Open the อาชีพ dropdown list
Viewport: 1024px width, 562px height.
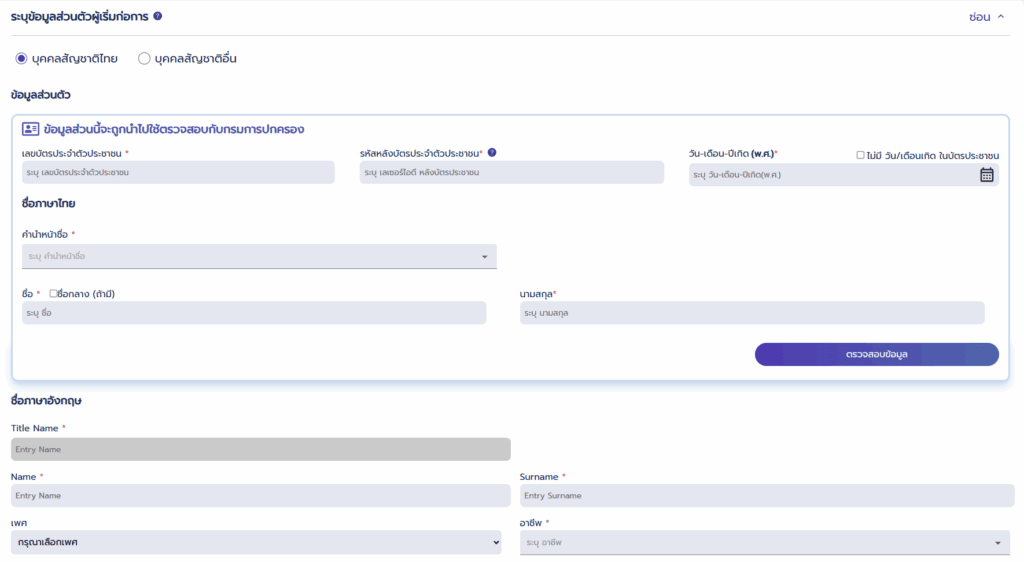tap(764, 543)
